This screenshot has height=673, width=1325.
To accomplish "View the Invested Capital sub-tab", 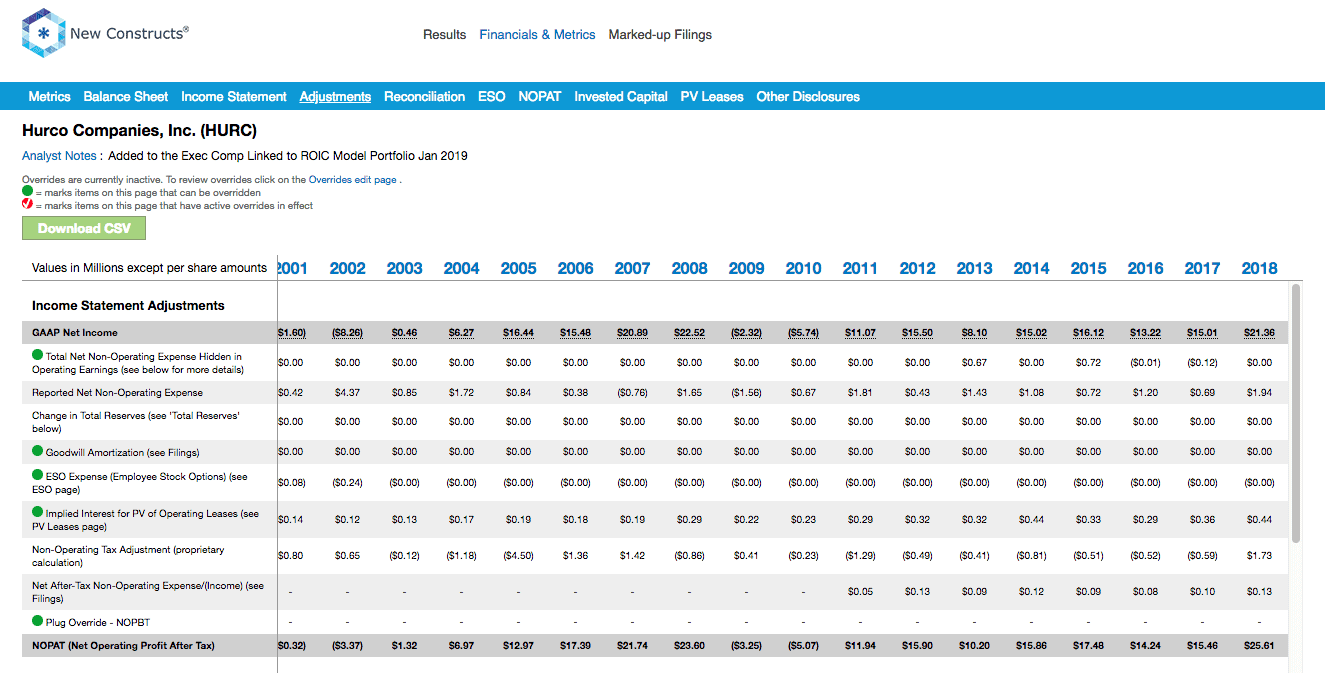I will click(x=621, y=97).
